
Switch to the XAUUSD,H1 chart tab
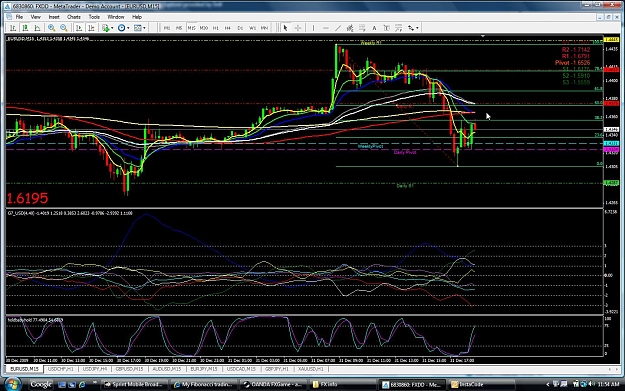tap(311, 369)
